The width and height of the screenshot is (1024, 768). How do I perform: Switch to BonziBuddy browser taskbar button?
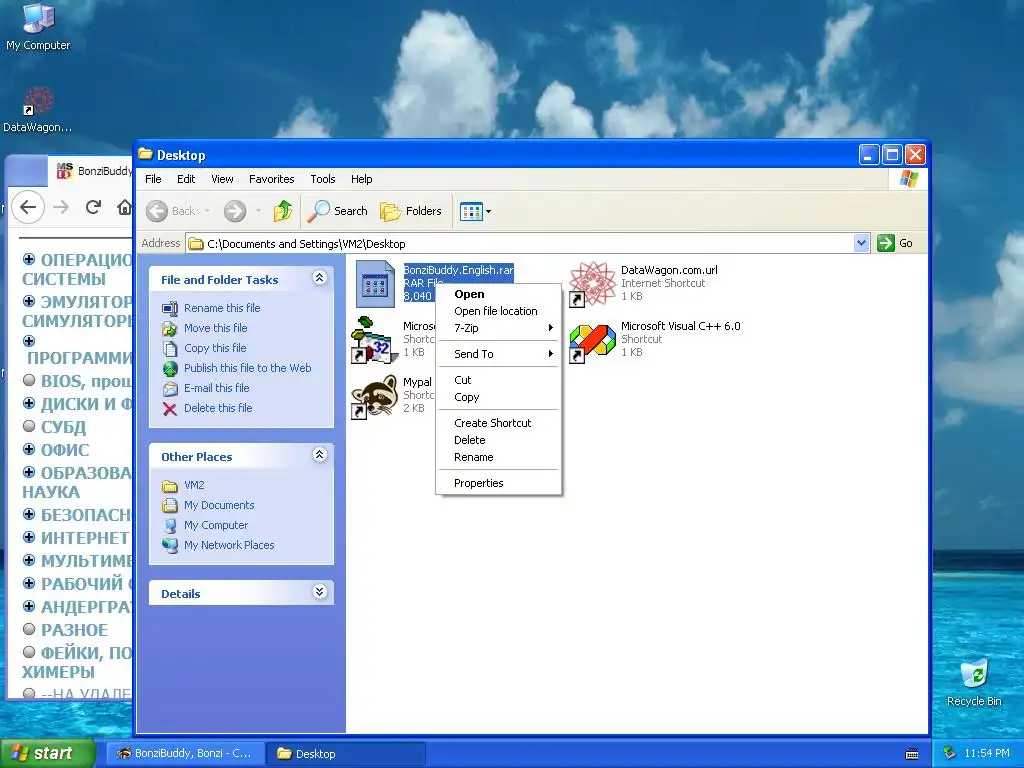tap(185, 754)
